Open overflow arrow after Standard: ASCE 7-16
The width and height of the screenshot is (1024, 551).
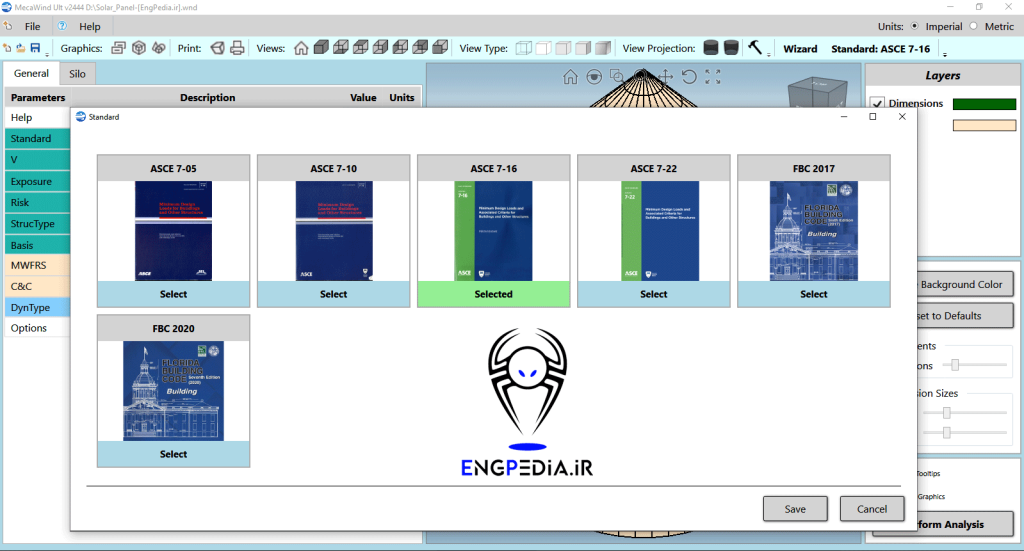945,53
